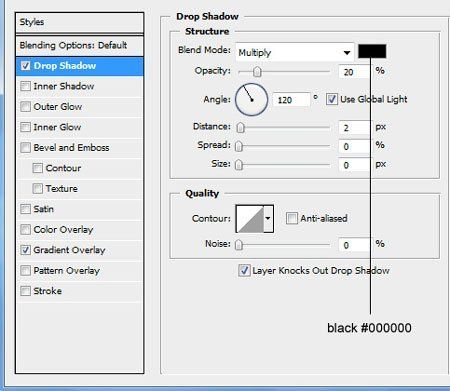Enable the Bevel and Emboss checkbox
This screenshot has height=391, width=450.
[26, 148]
